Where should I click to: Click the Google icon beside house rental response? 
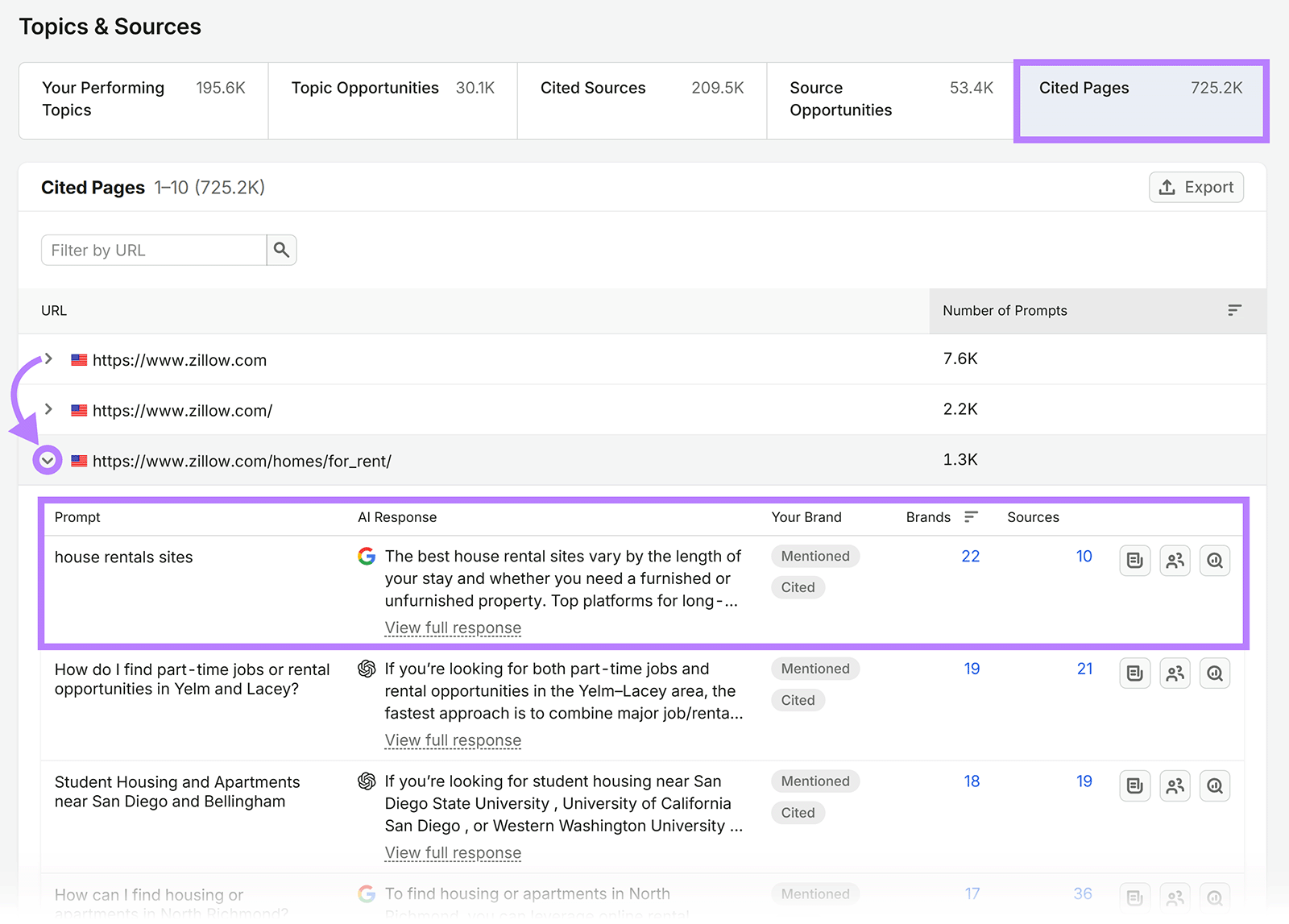(367, 556)
